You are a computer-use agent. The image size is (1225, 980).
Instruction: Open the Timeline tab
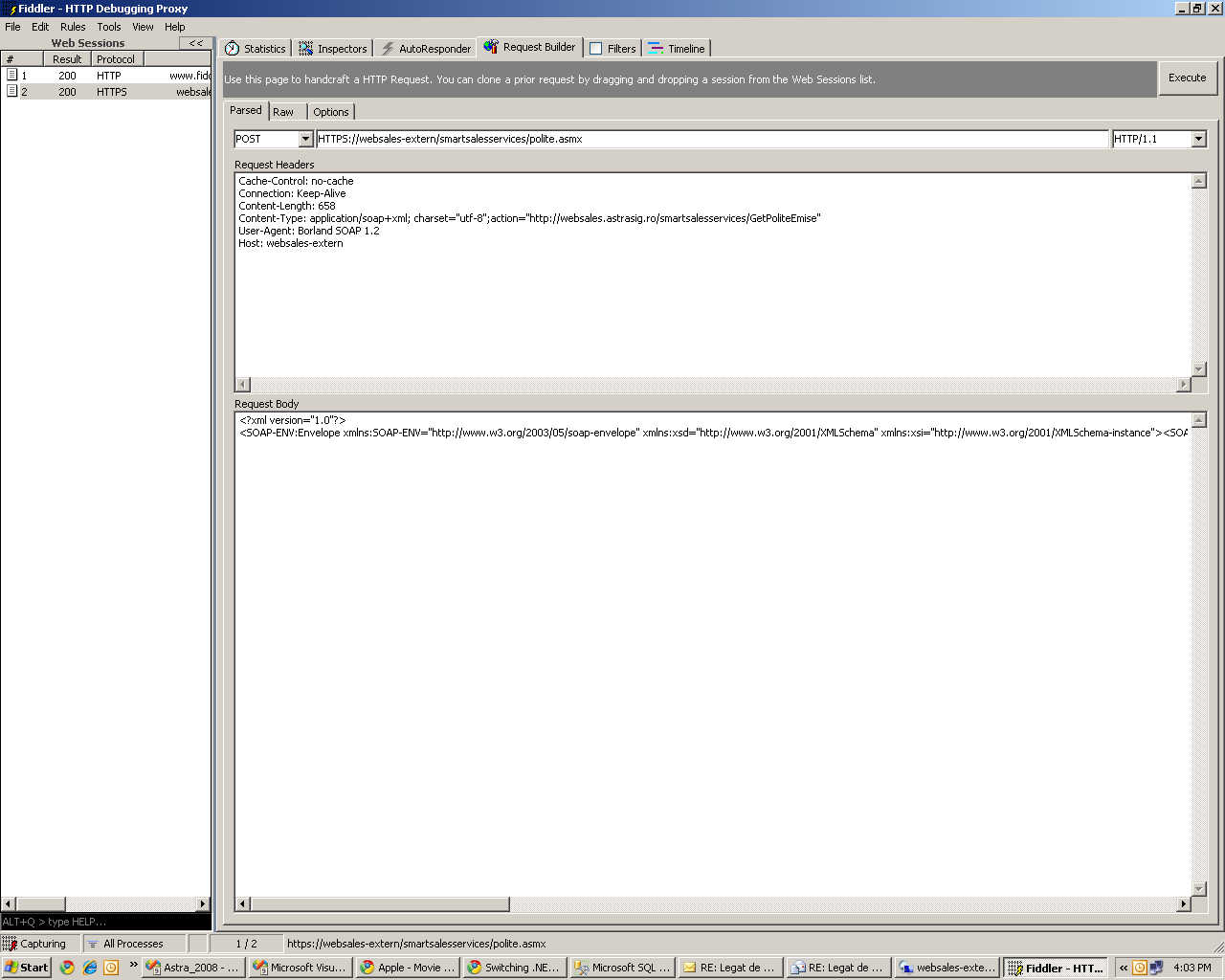click(x=677, y=49)
